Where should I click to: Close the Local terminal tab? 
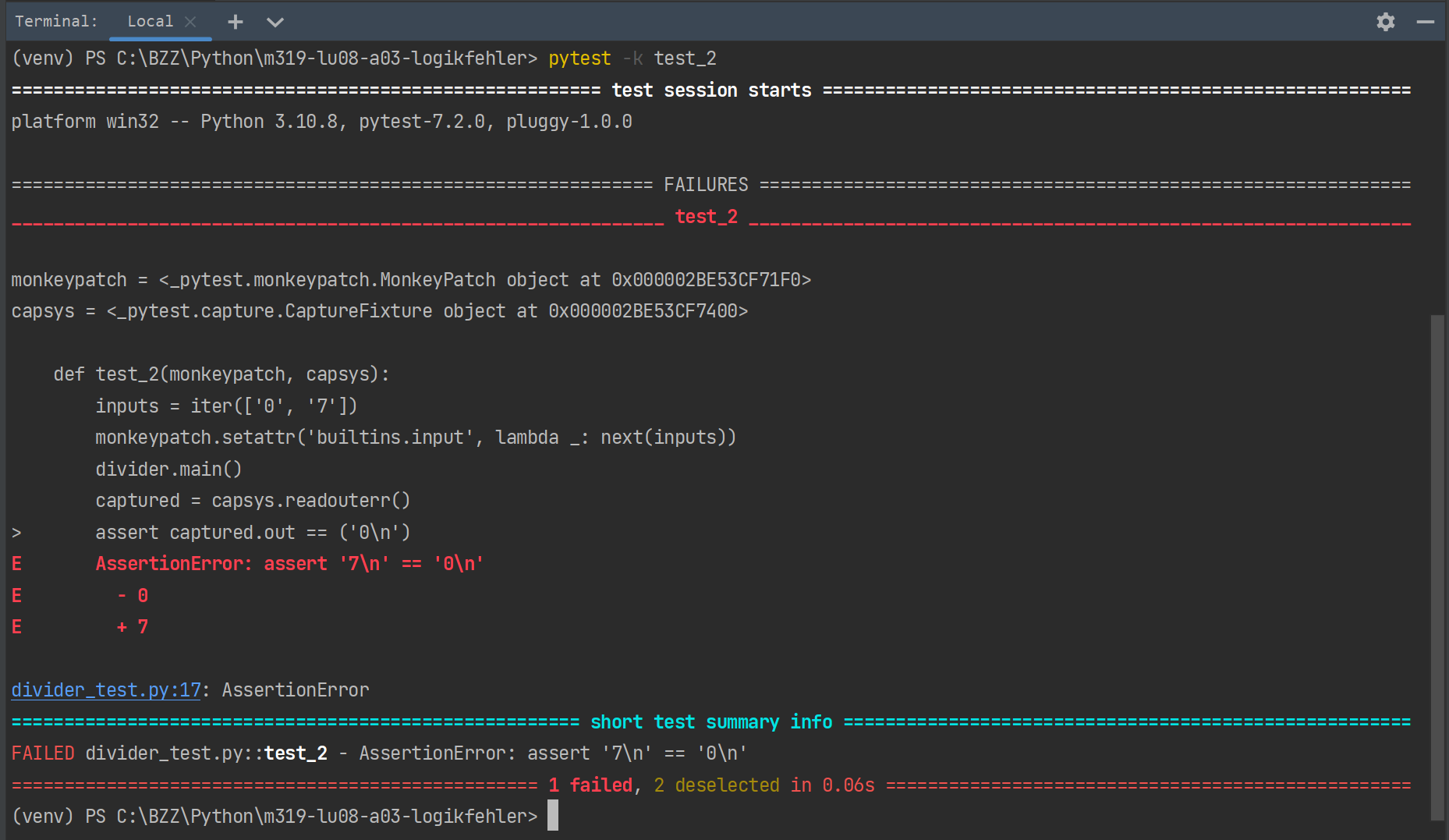point(190,22)
